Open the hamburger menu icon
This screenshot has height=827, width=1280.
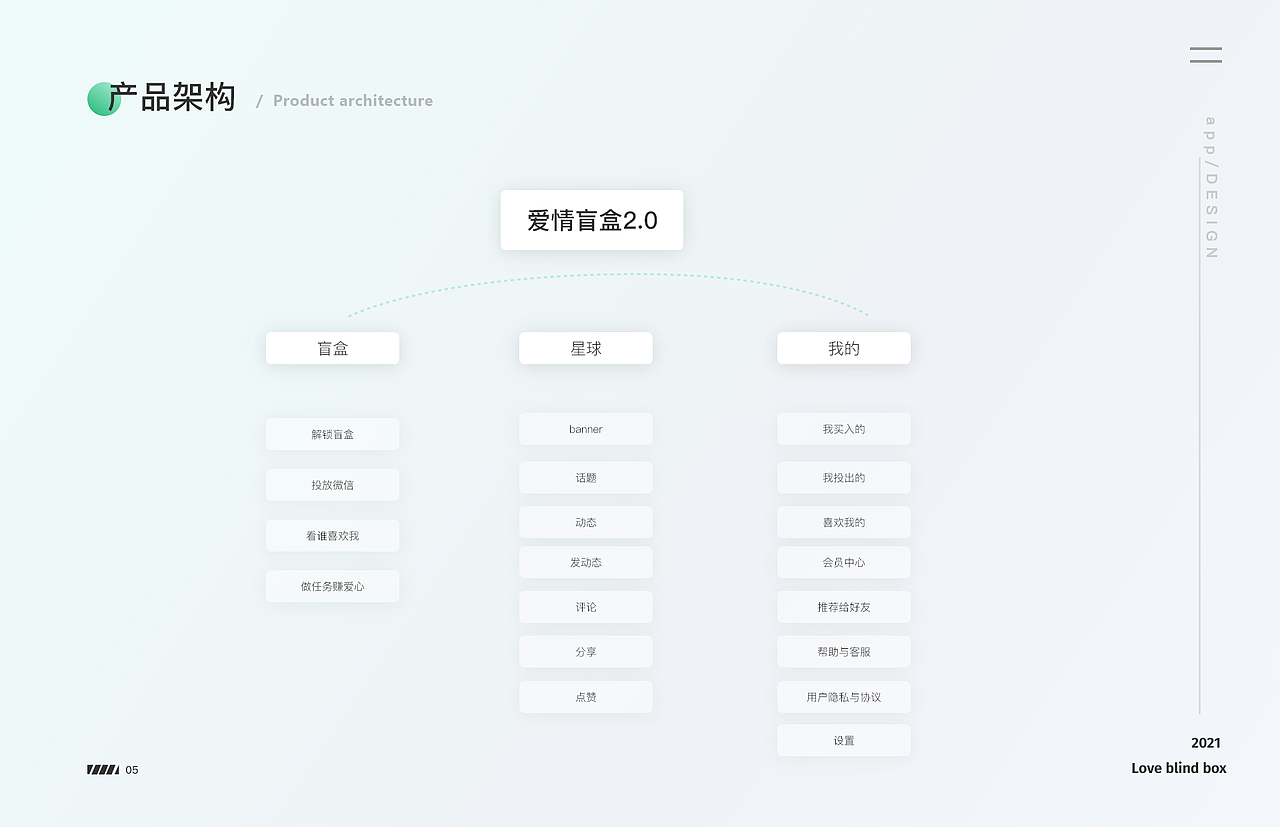[1206, 55]
